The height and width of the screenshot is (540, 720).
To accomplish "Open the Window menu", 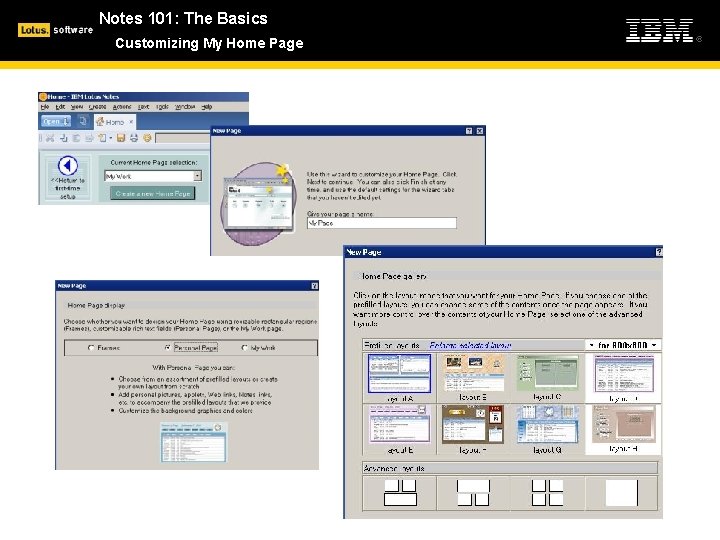I will pos(185,107).
